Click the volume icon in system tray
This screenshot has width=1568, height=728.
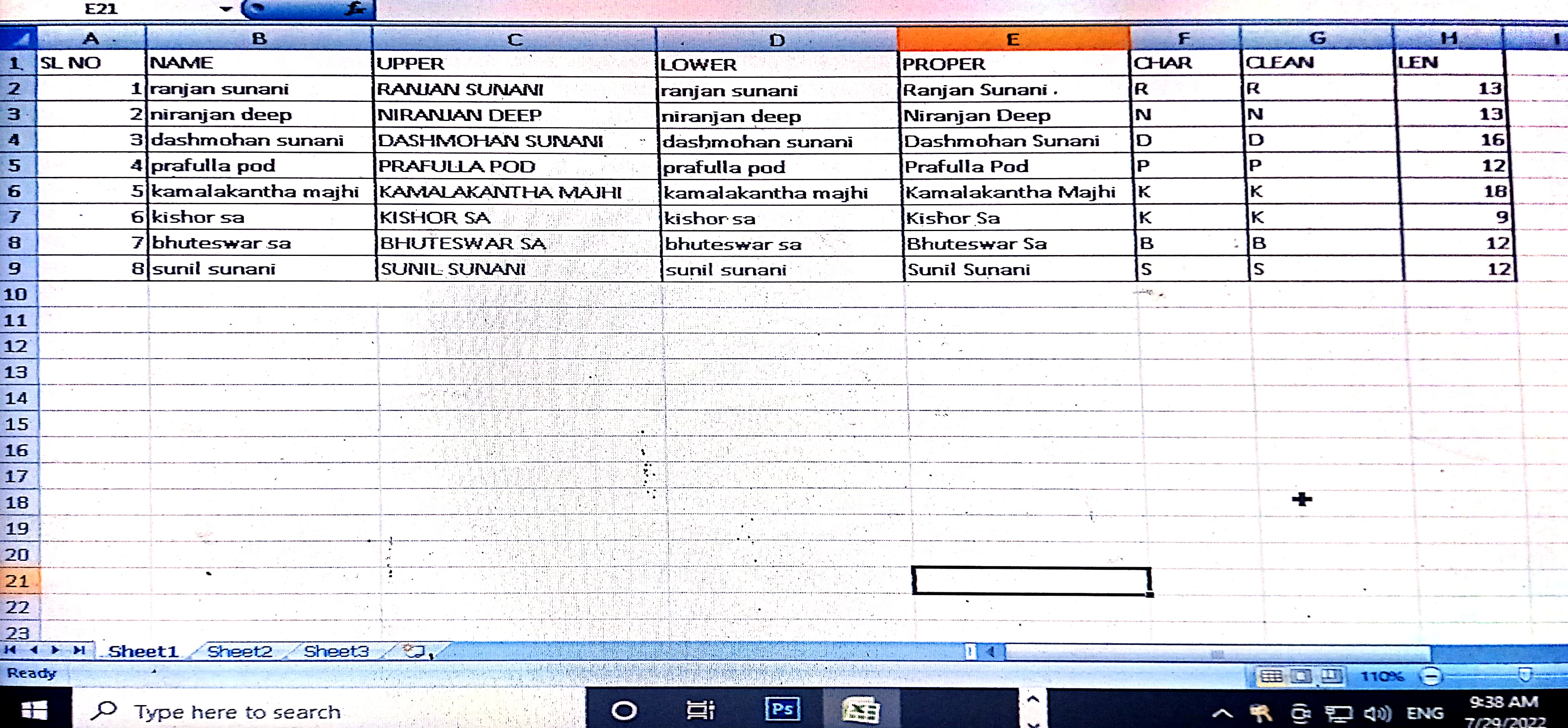click(x=1377, y=713)
